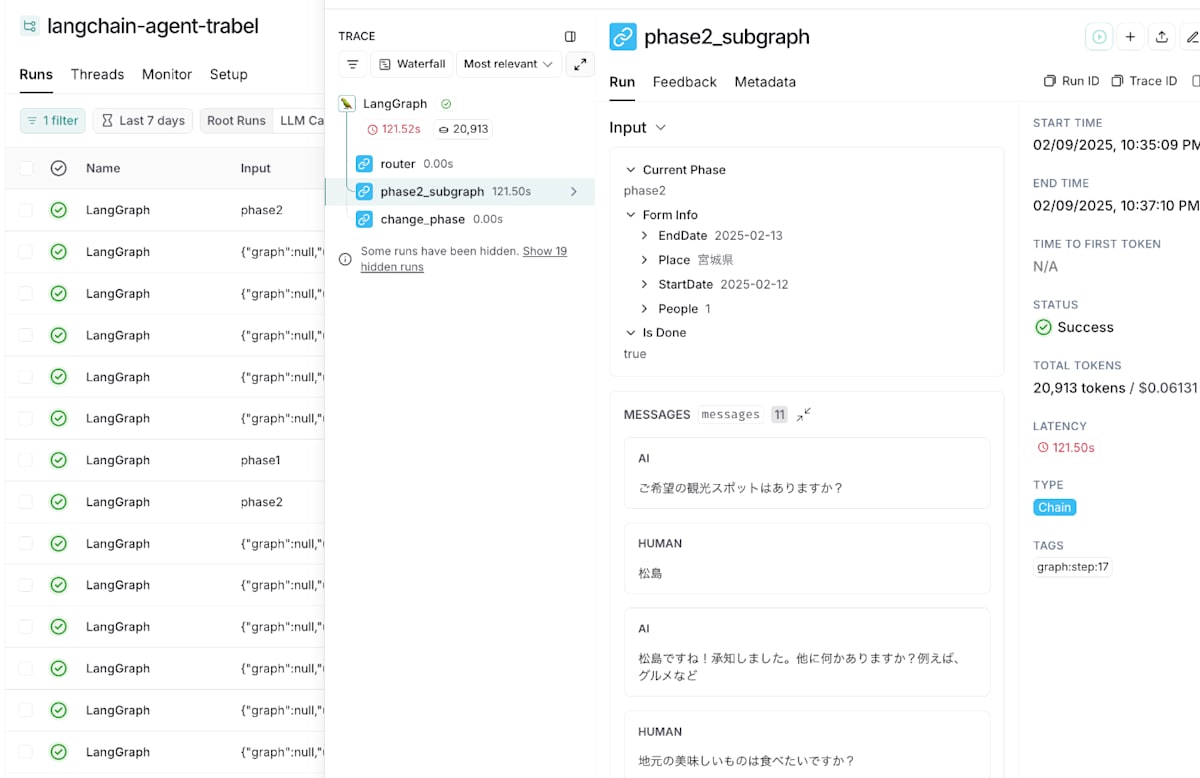Toggle the select-all runs checkbox
This screenshot has height=778, width=1200.
[26, 168]
